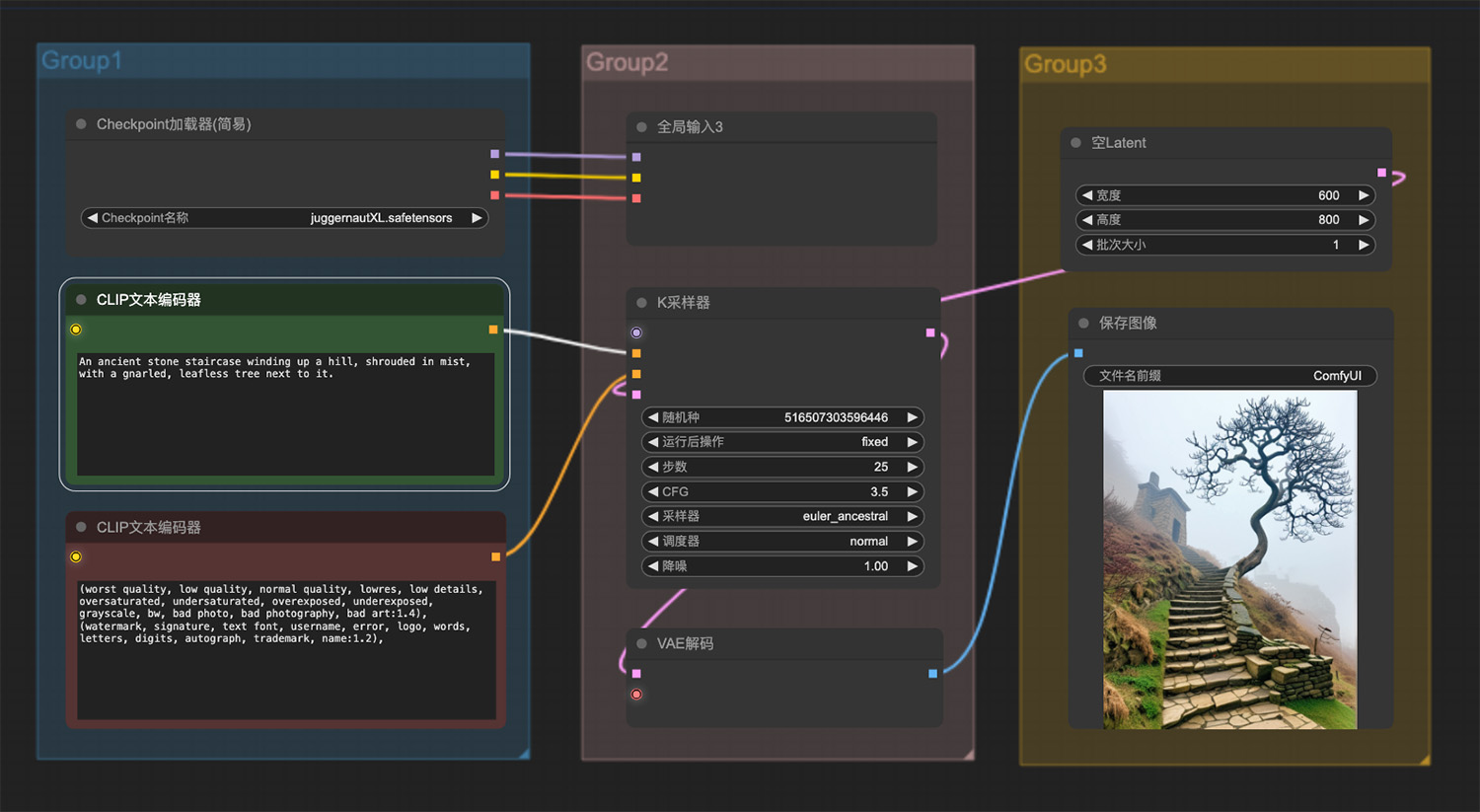Click the red input port on 全局输入3 node
Viewport: 1480px width, 812px height.
coord(636,198)
